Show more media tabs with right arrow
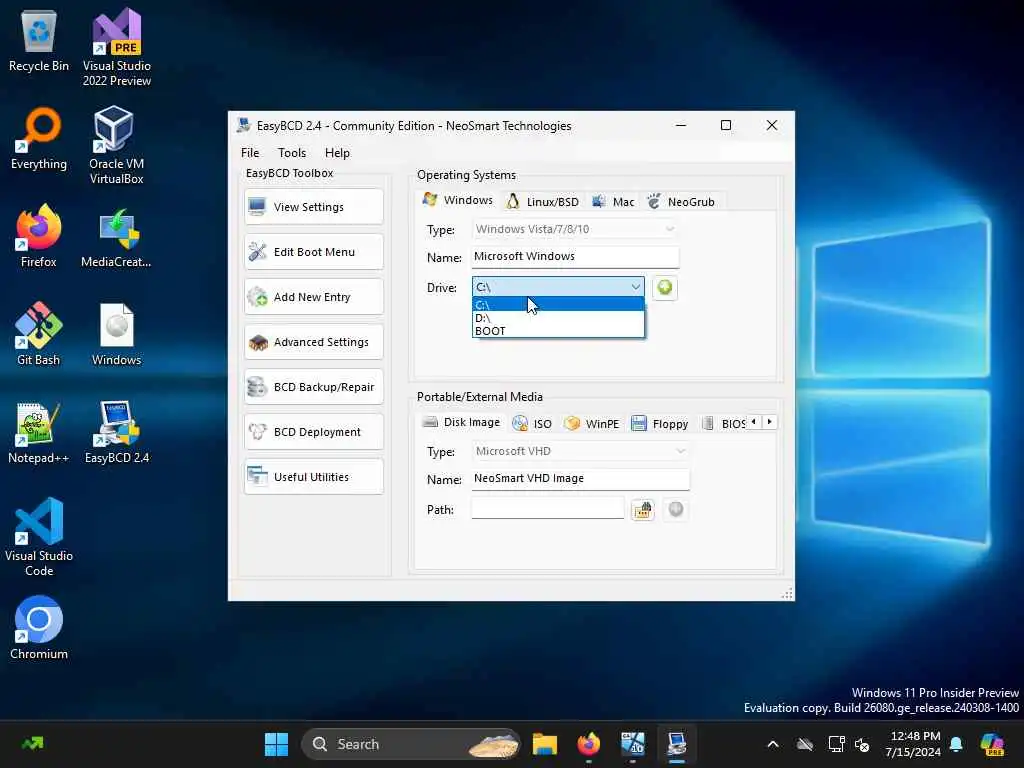Viewport: 1024px width, 768px height. click(x=770, y=422)
